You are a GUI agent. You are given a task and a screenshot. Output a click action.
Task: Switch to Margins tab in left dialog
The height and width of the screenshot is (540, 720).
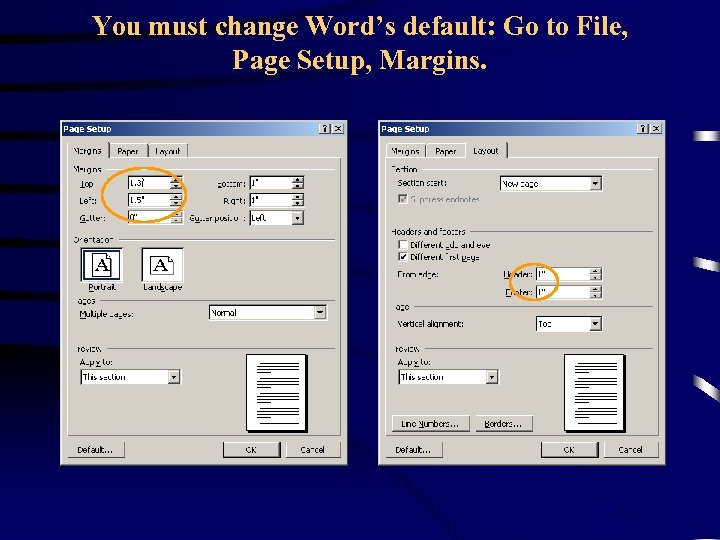(x=88, y=151)
